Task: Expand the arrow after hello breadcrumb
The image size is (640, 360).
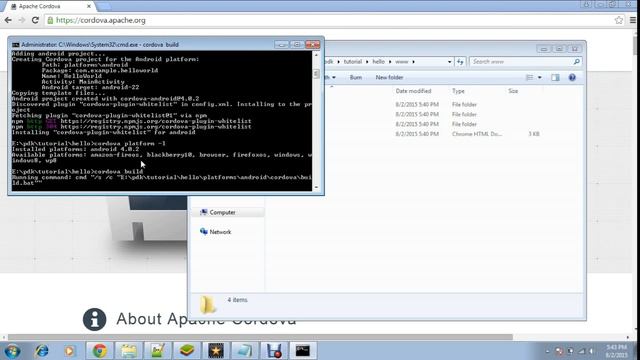Action: point(390,62)
